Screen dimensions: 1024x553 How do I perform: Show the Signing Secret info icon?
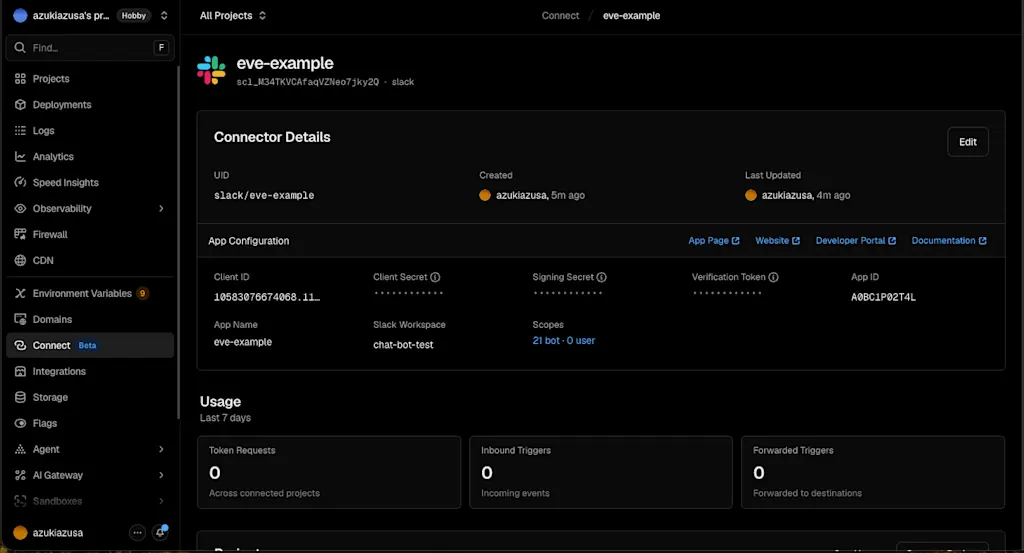pyautogui.click(x=601, y=277)
